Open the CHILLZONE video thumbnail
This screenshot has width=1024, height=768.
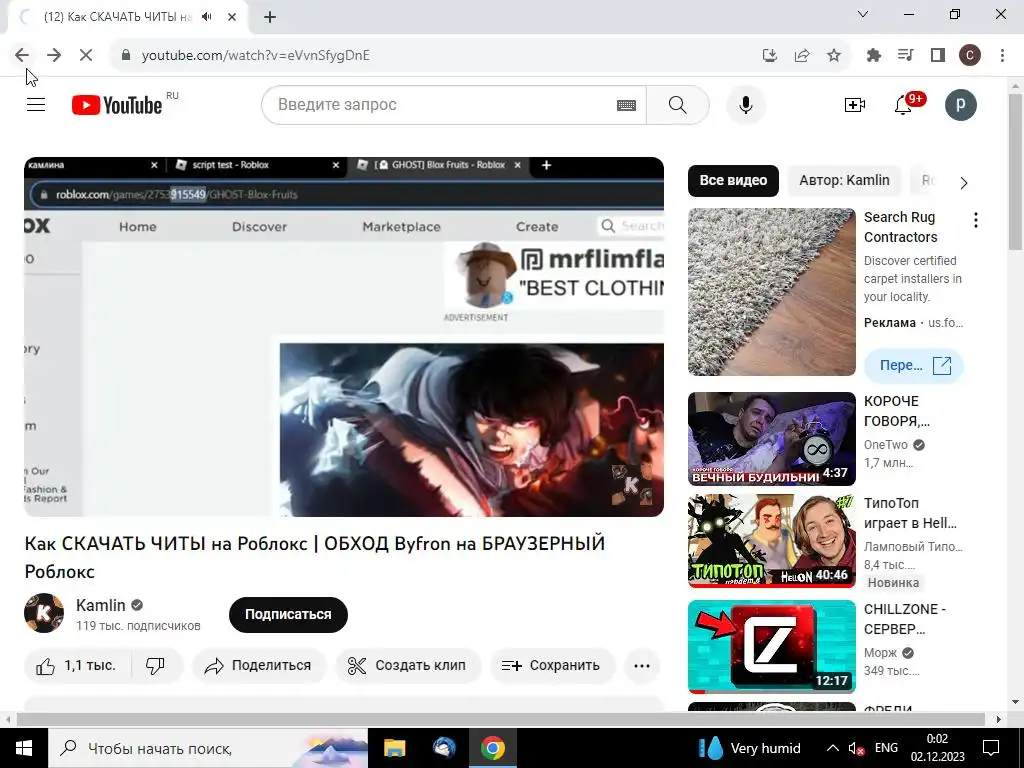(771, 647)
